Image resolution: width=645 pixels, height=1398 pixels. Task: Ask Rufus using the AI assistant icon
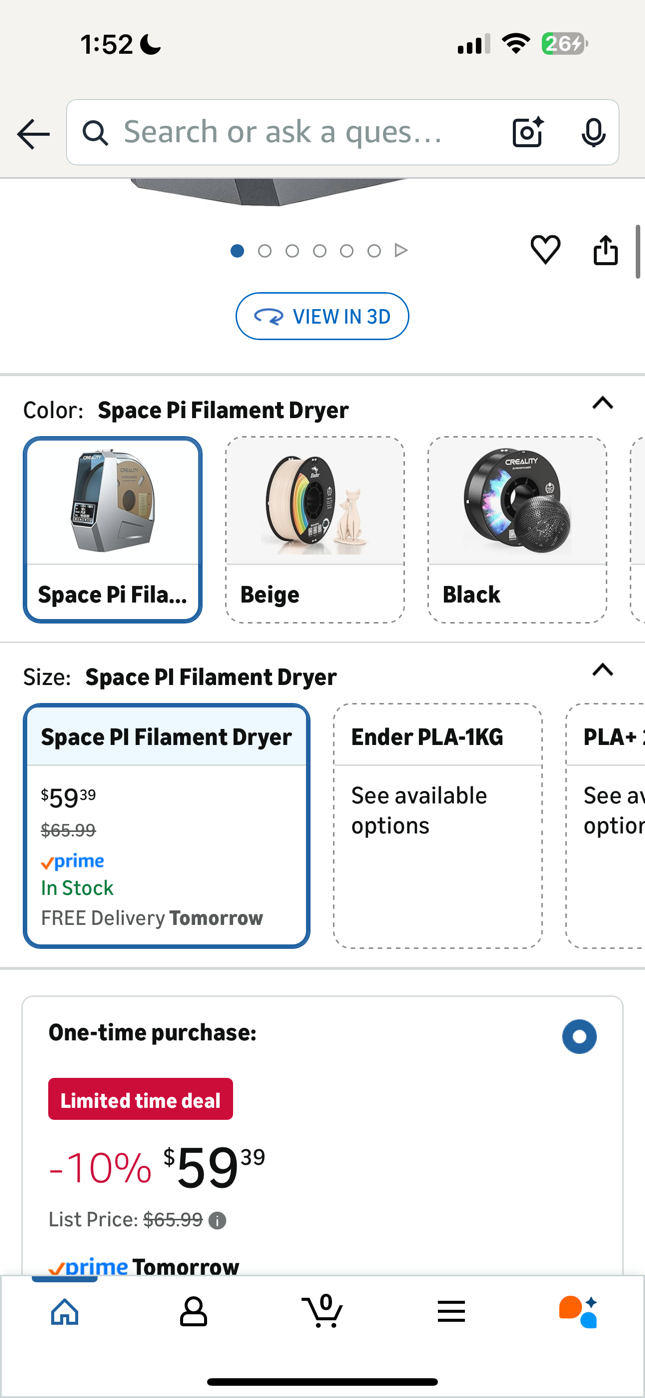[580, 1310]
